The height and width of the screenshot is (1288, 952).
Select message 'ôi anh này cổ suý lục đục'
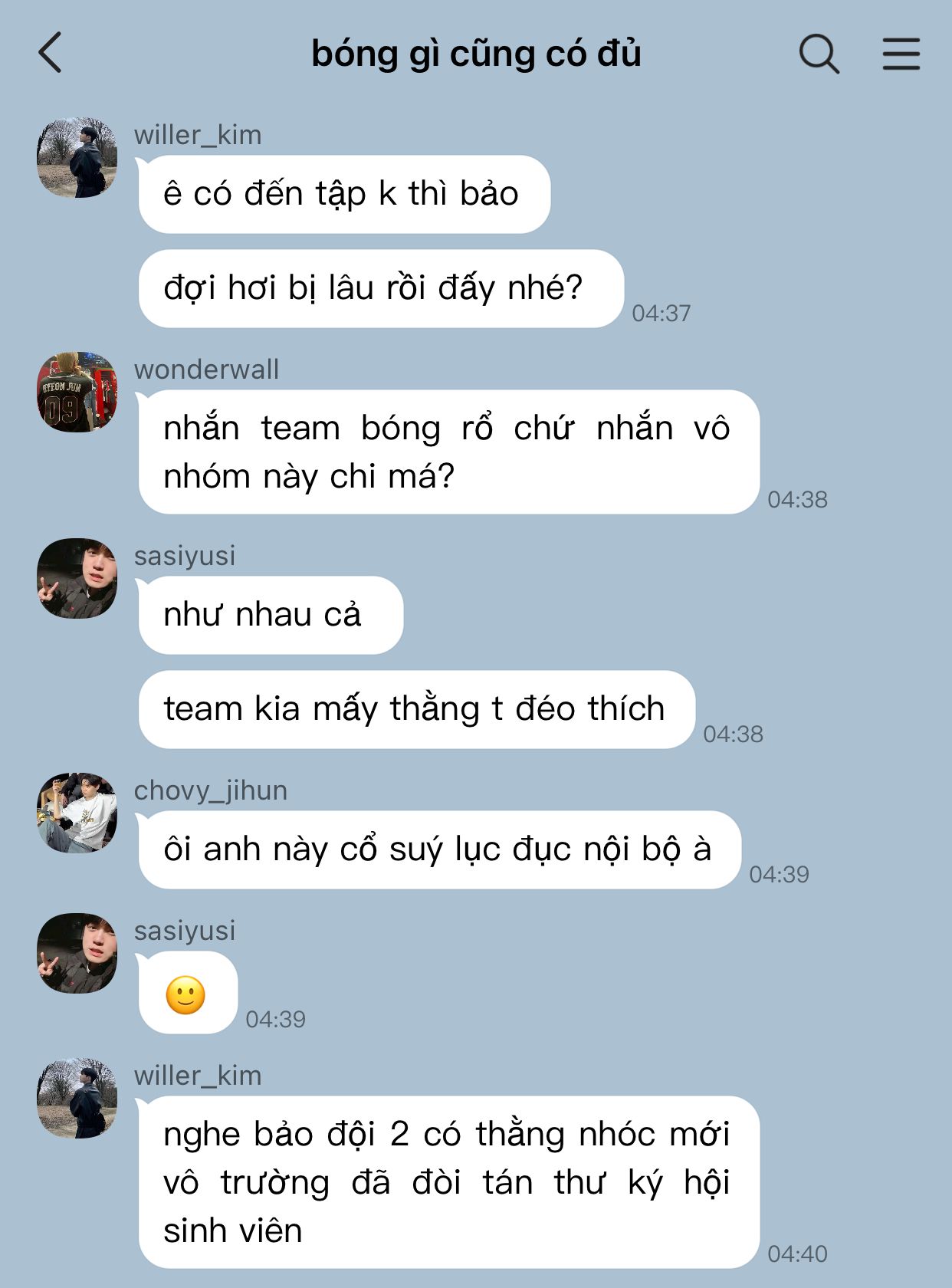(440, 849)
